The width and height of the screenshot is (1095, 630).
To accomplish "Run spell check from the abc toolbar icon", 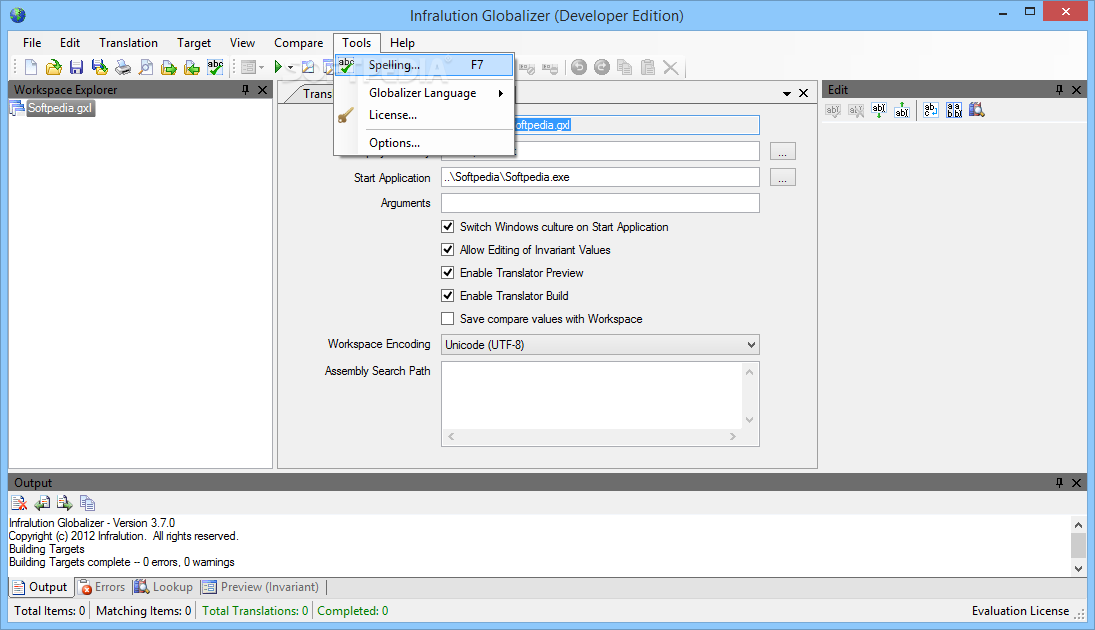I will [215, 67].
